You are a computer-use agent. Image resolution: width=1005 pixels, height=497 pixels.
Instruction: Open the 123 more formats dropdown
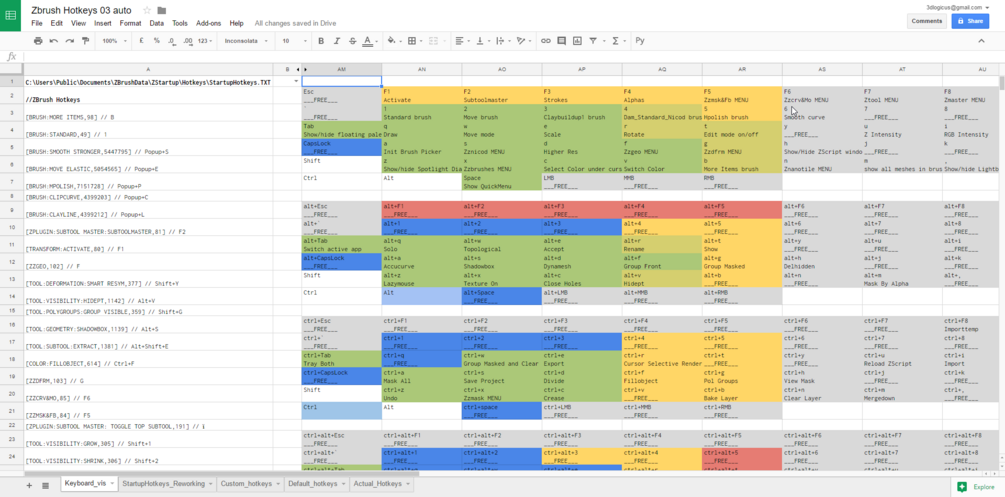click(204, 41)
